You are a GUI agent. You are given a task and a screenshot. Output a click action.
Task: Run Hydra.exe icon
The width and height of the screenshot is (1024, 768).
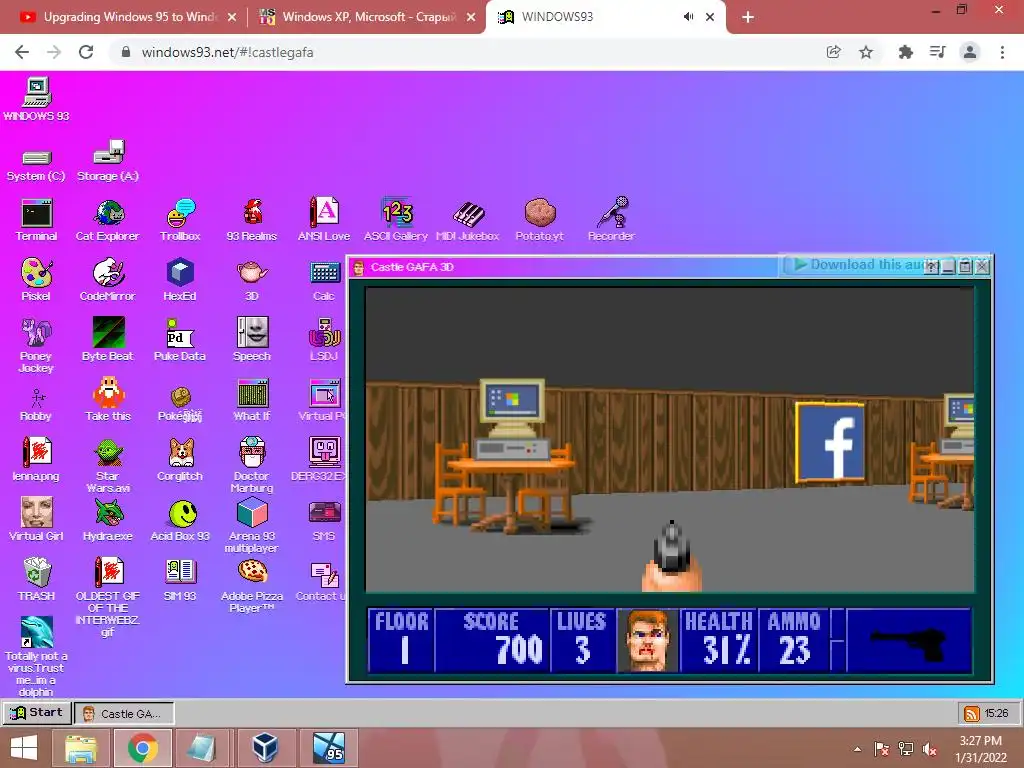[108, 519]
